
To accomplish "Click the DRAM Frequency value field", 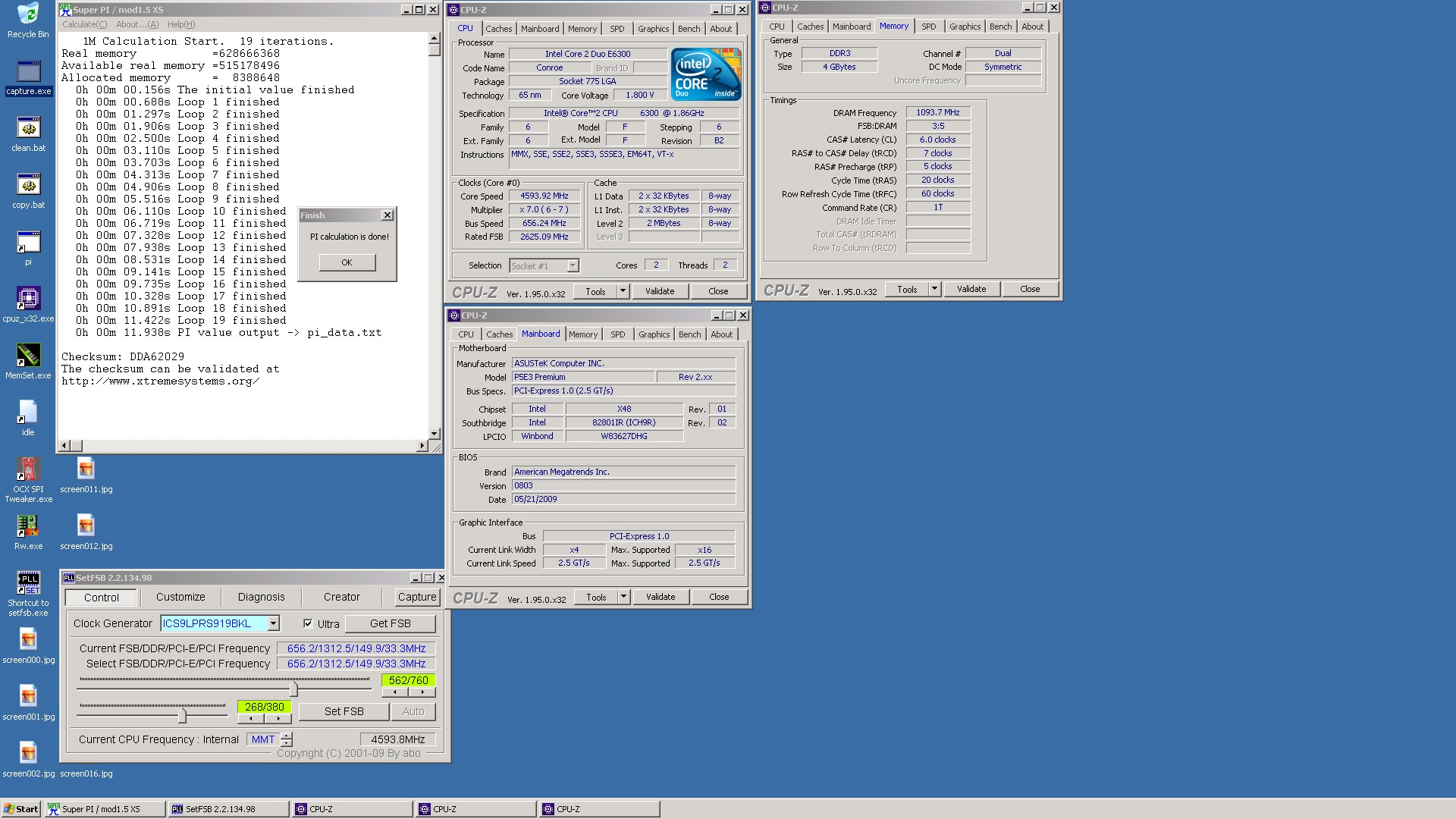I will coord(937,112).
